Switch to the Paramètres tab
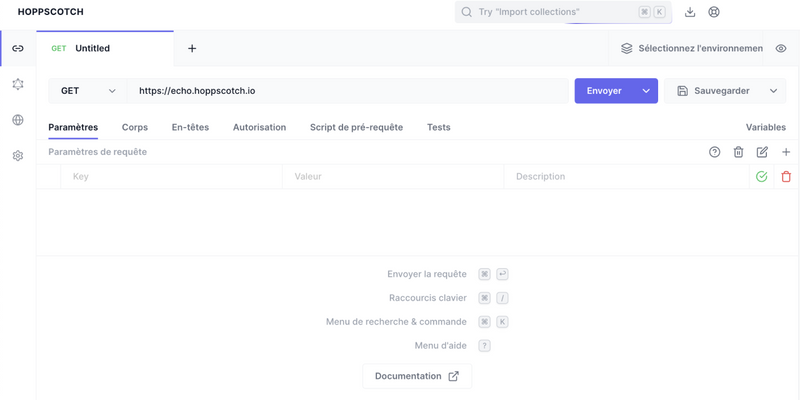The height and width of the screenshot is (400, 800). [73, 127]
